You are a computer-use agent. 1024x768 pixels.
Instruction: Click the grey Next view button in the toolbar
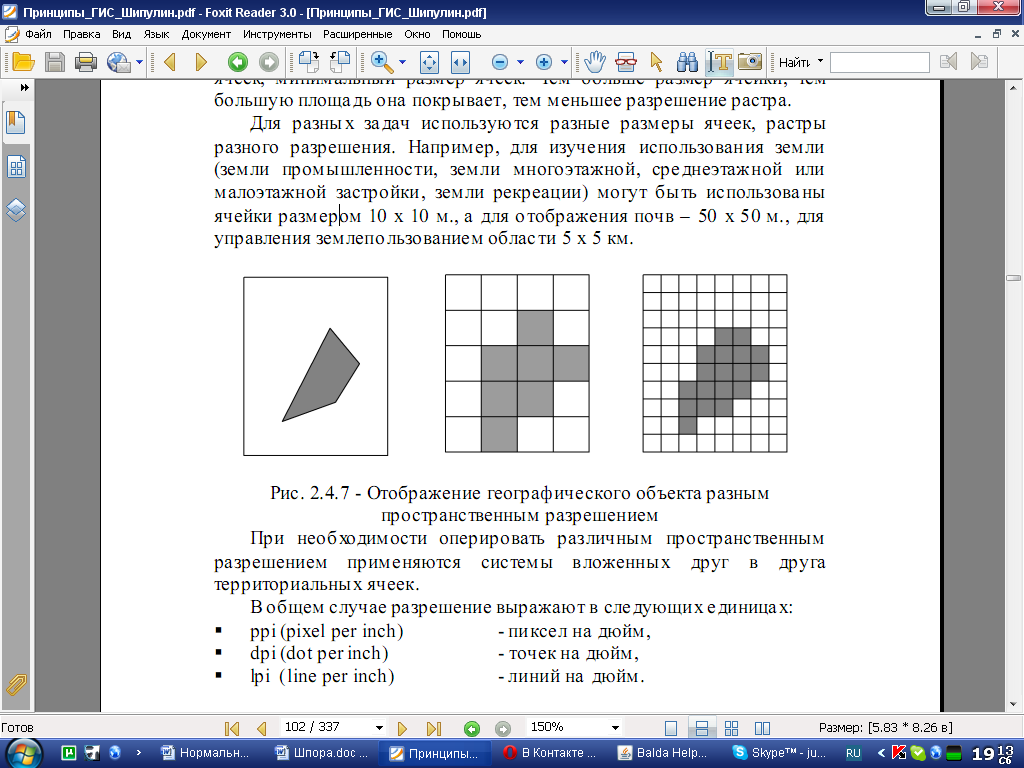pyautogui.click(x=269, y=63)
